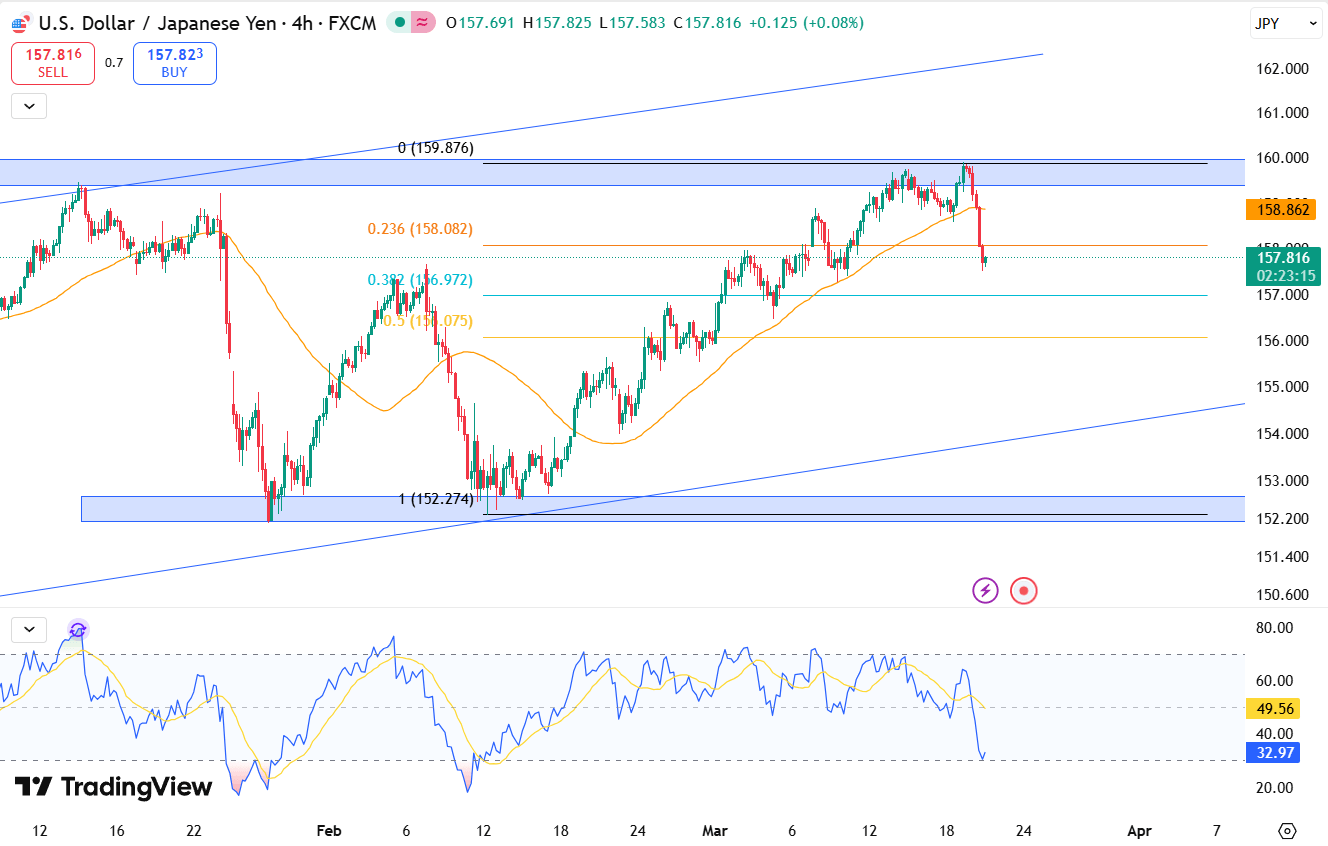Collapse the main chart legend chevron

coord(29,106)
